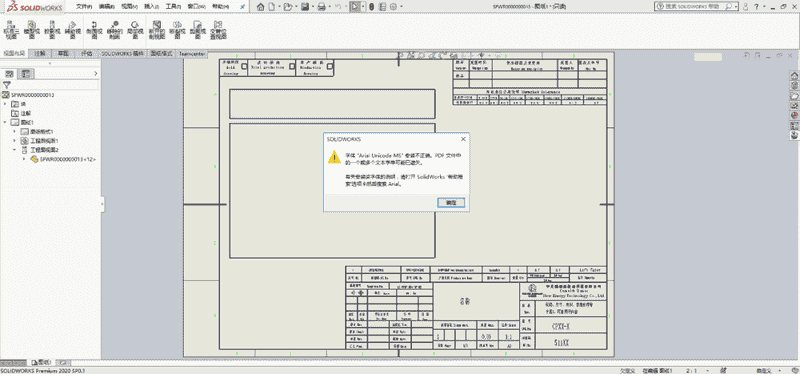
Task: Open the Save dropdown arrow
Action: (312, 7)
